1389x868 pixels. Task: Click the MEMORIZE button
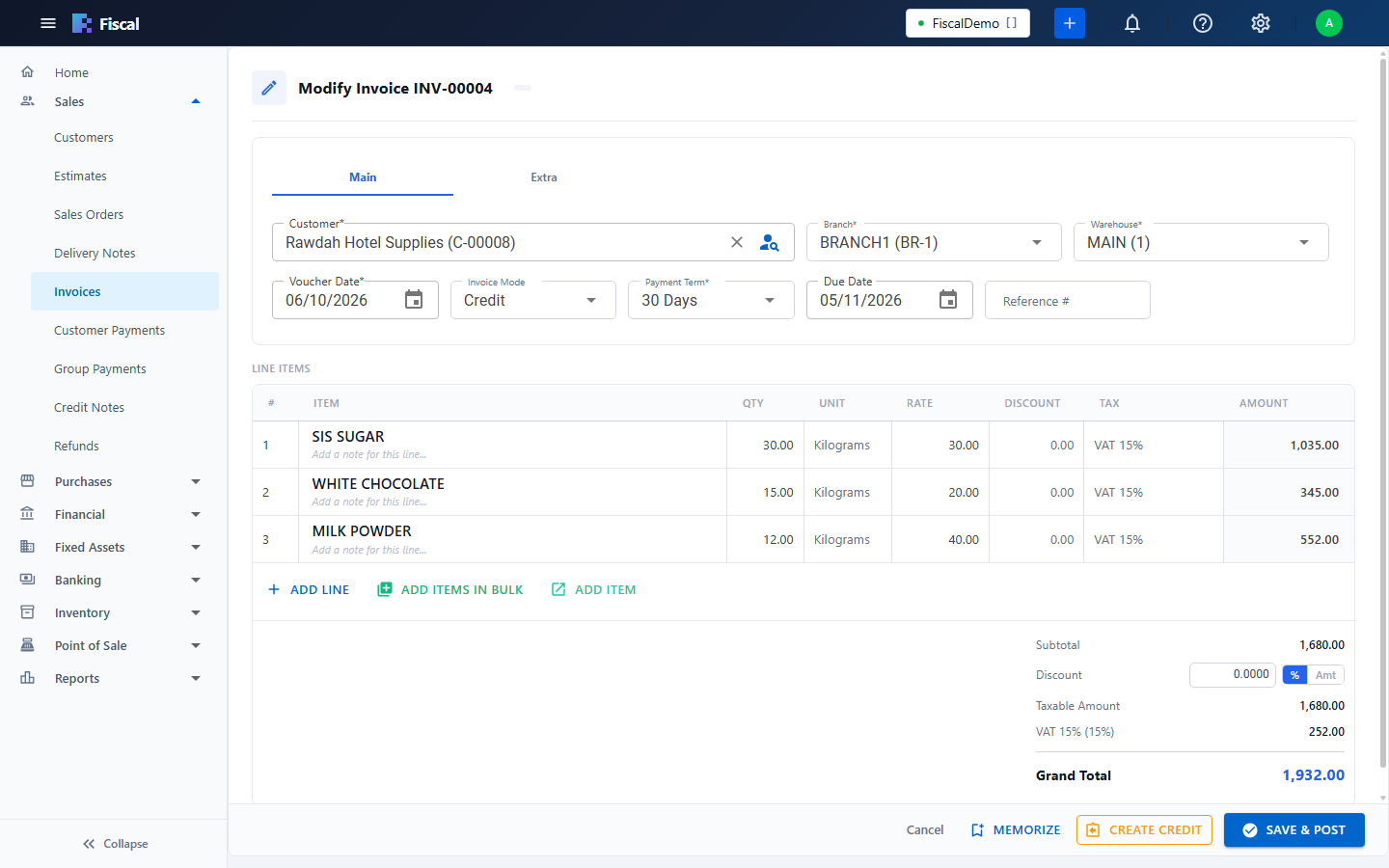click(1016, 830)
